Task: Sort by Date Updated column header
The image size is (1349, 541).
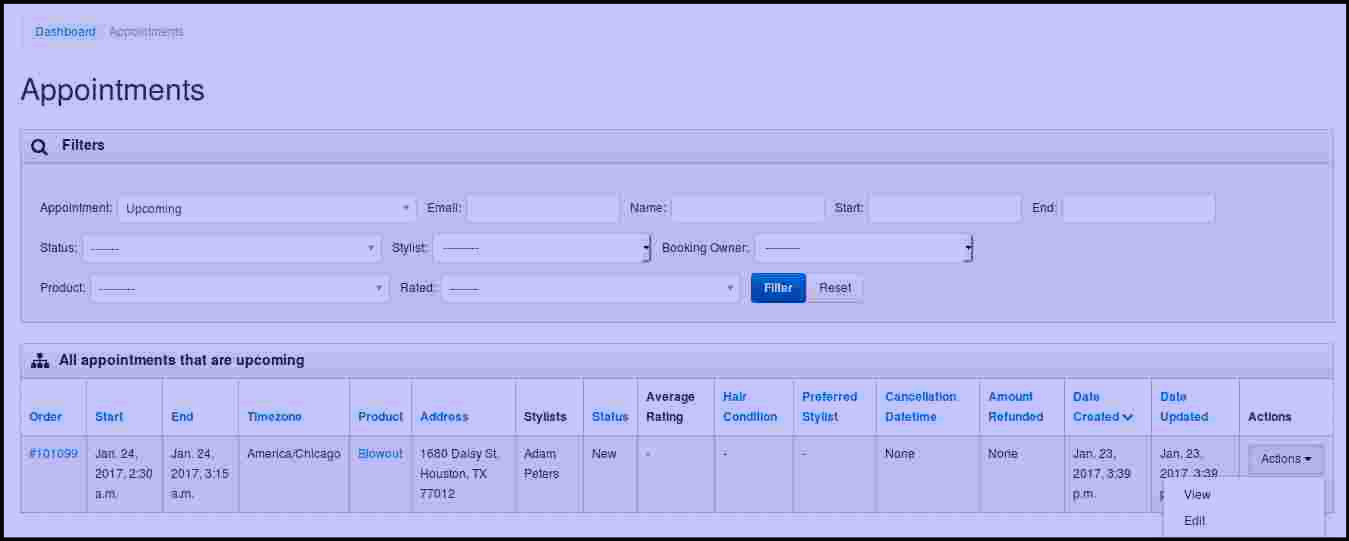Action: [1184, 407]
